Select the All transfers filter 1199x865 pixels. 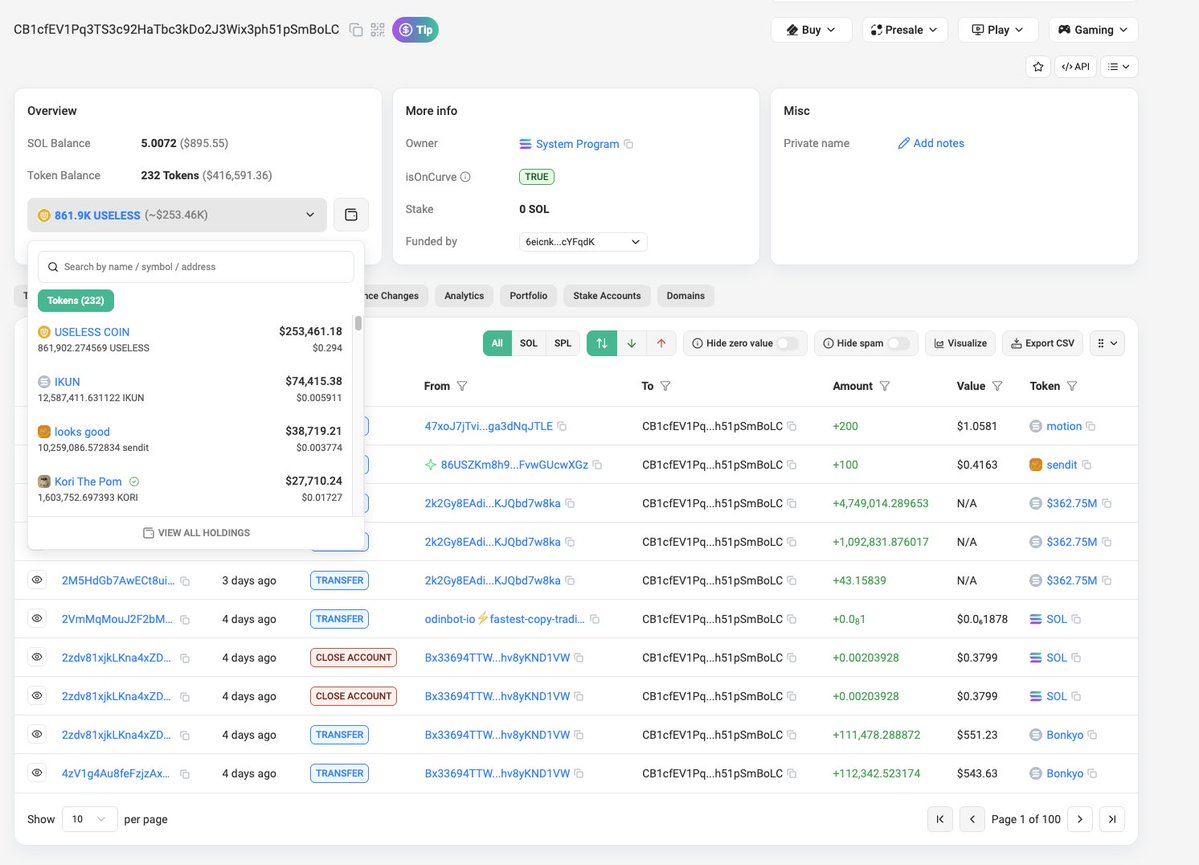click(497, 343)
